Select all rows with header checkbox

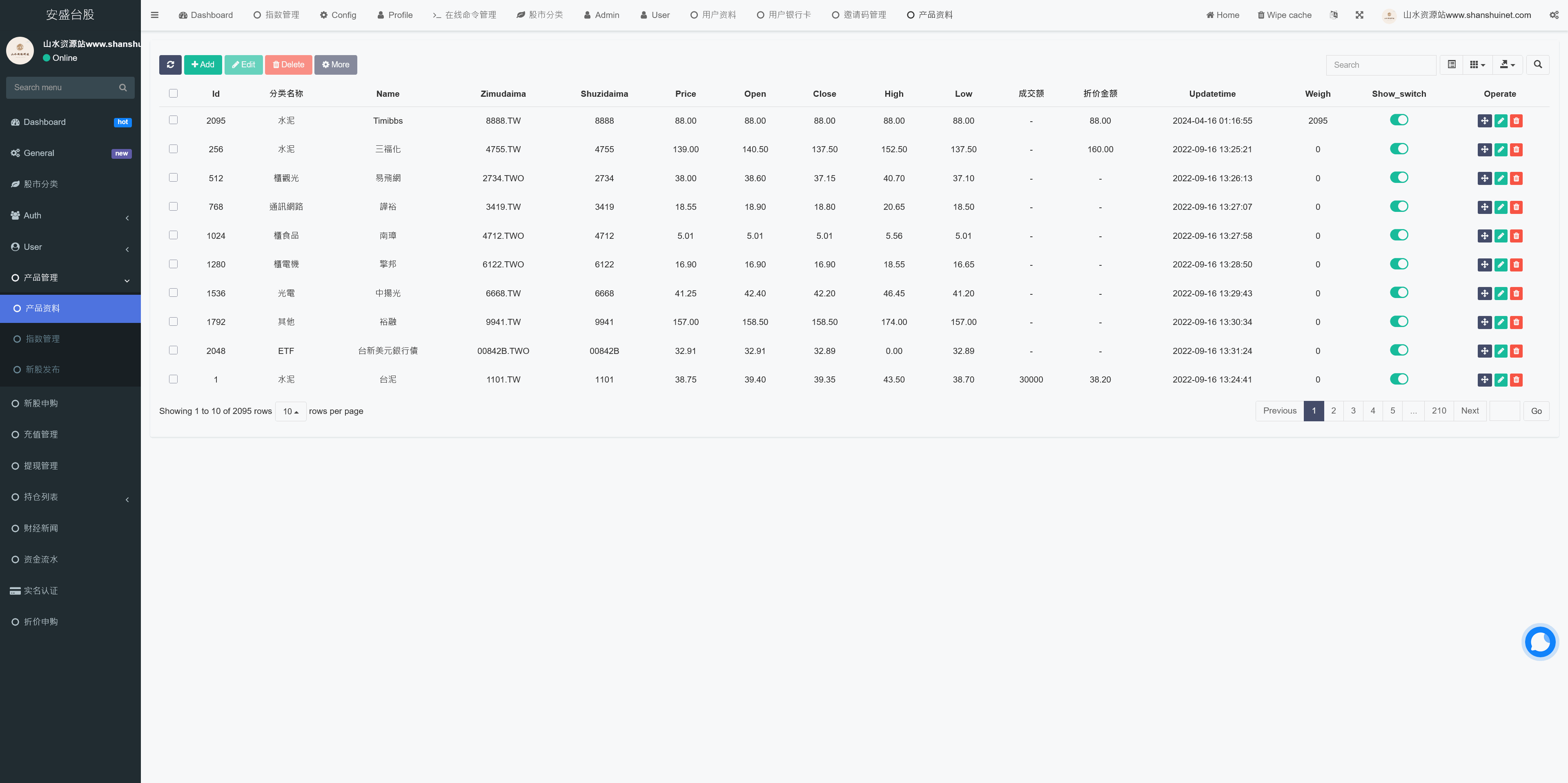click(174, 94)
